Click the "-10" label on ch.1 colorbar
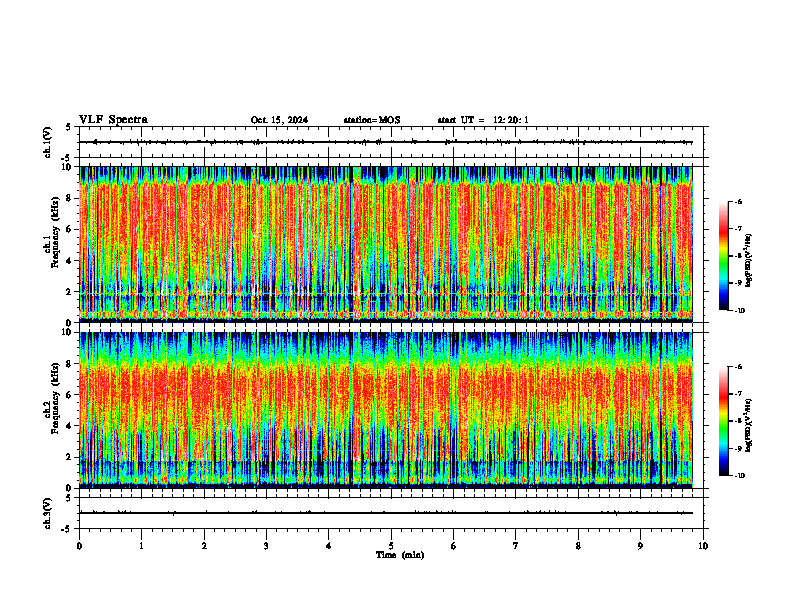This screenshot has width=792, height=612. [740, 311]
